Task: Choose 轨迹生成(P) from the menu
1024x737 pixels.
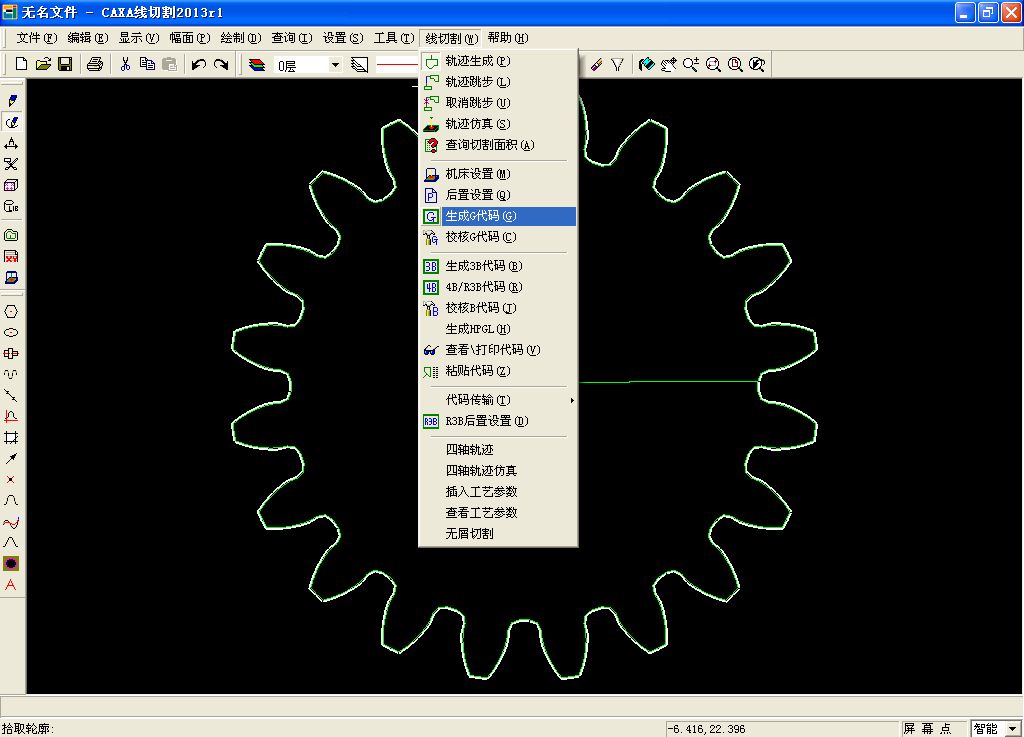Action: [x=498, y=61]
